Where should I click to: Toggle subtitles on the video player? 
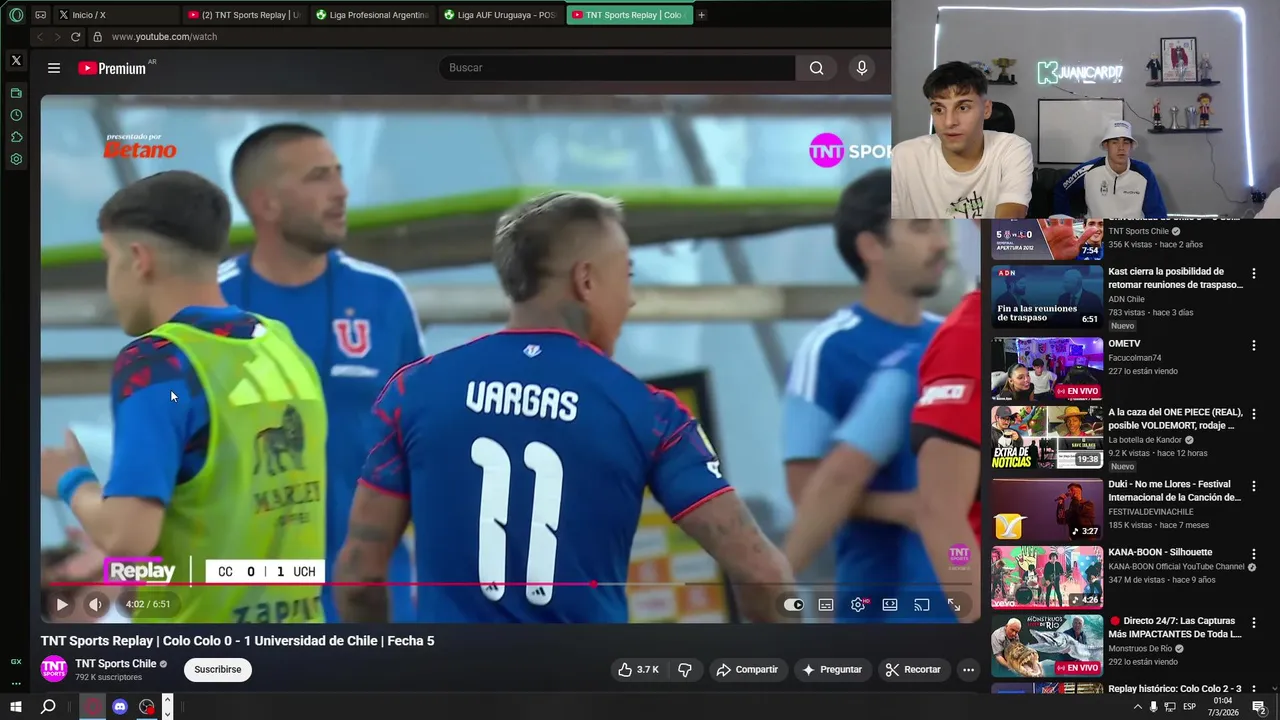point(826,605)
